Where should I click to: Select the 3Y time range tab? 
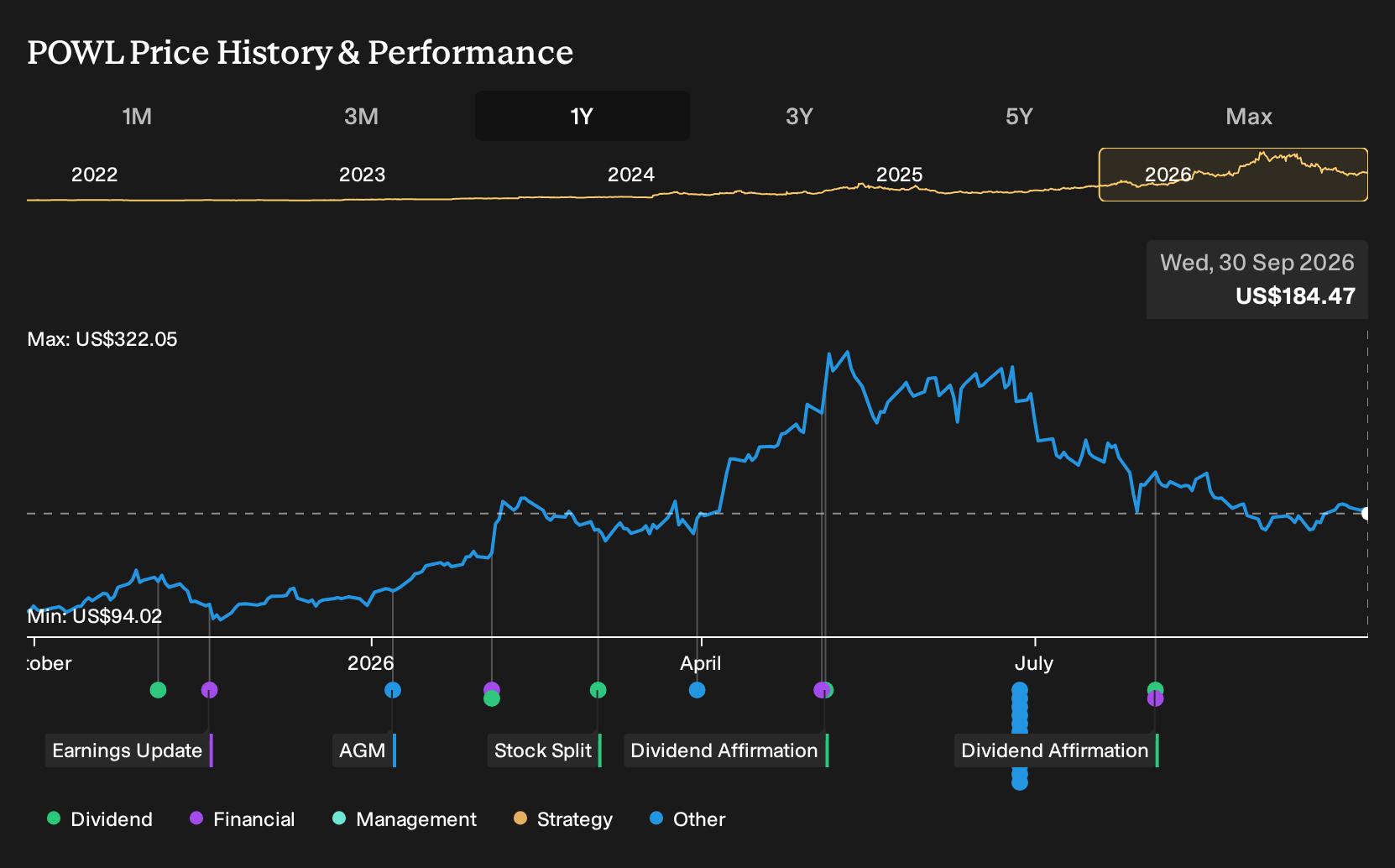[x=799, y=116]
